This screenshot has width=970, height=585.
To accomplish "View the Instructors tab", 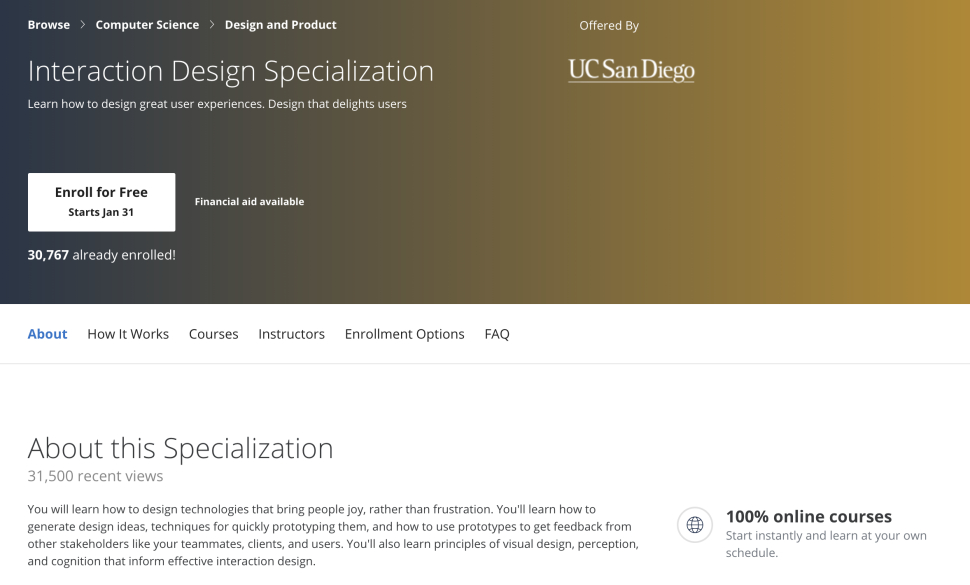I will pyautogui.click(x=291, y=334).
